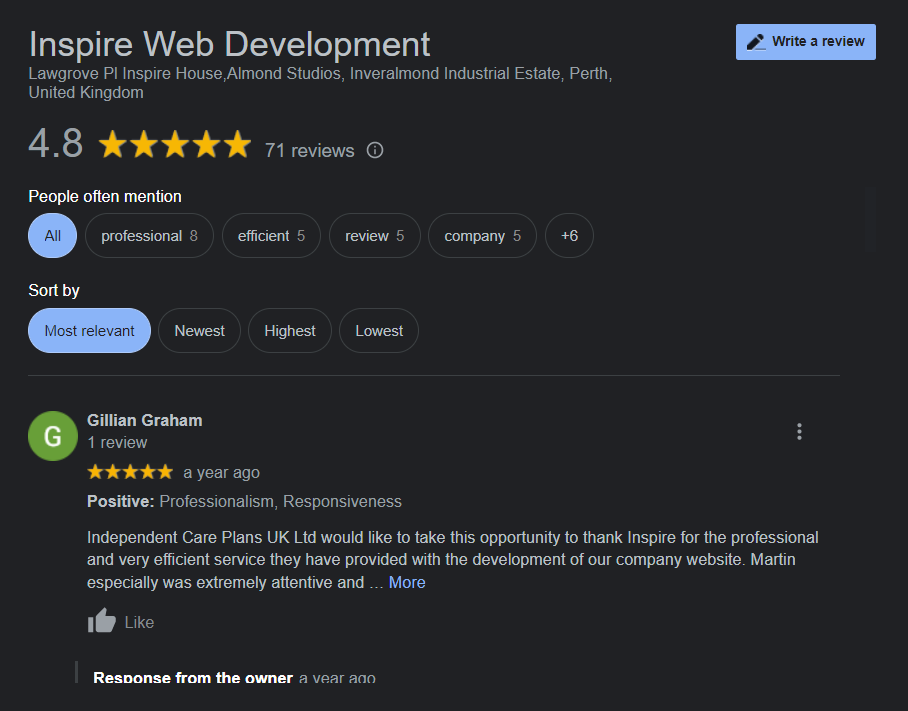This screenshot has width=908, height=711.
Task: Filter reviews by 'professional' mention
Action: click(x=149, y=236)
